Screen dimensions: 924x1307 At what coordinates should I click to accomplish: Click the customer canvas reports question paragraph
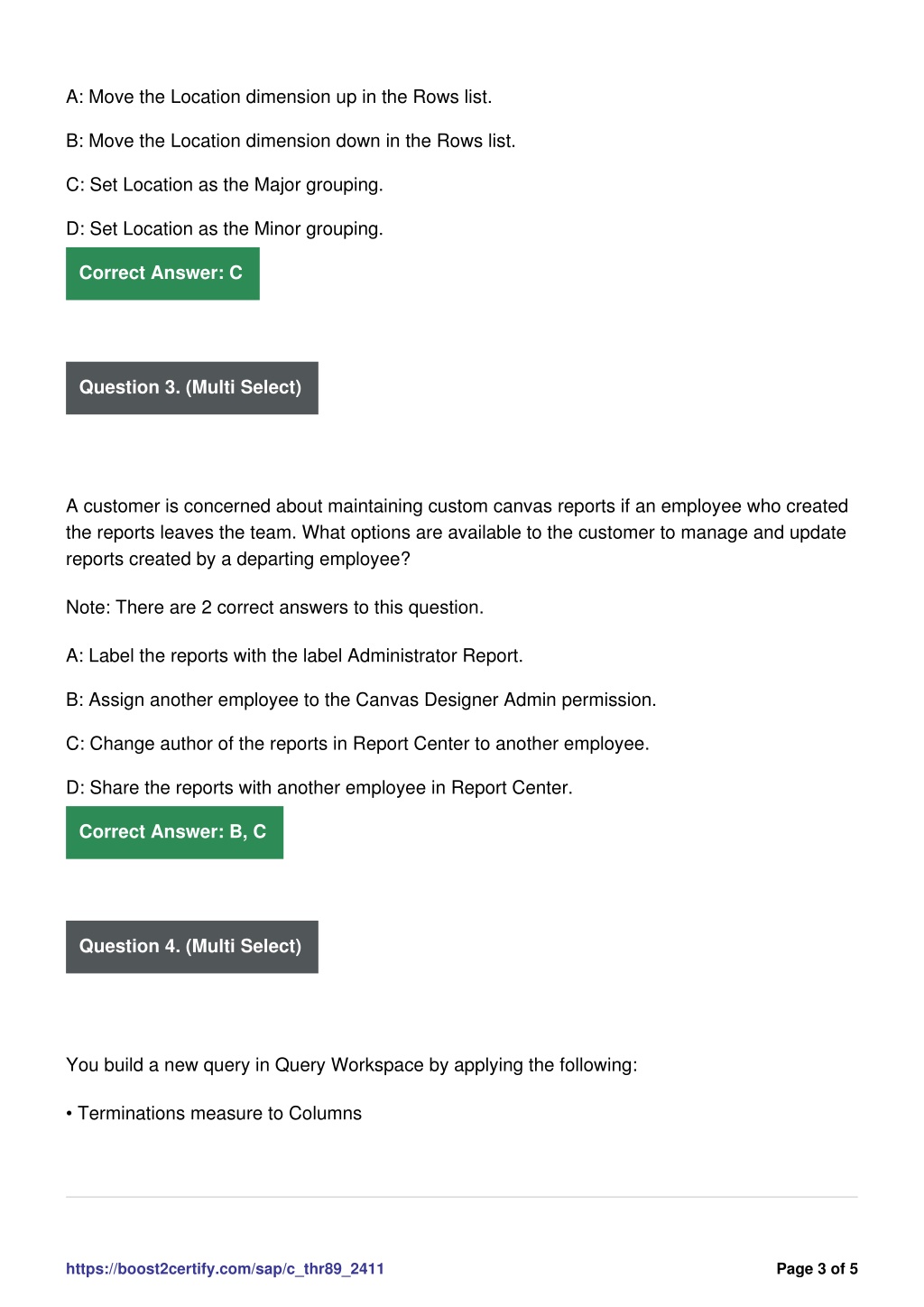point(457,533)
